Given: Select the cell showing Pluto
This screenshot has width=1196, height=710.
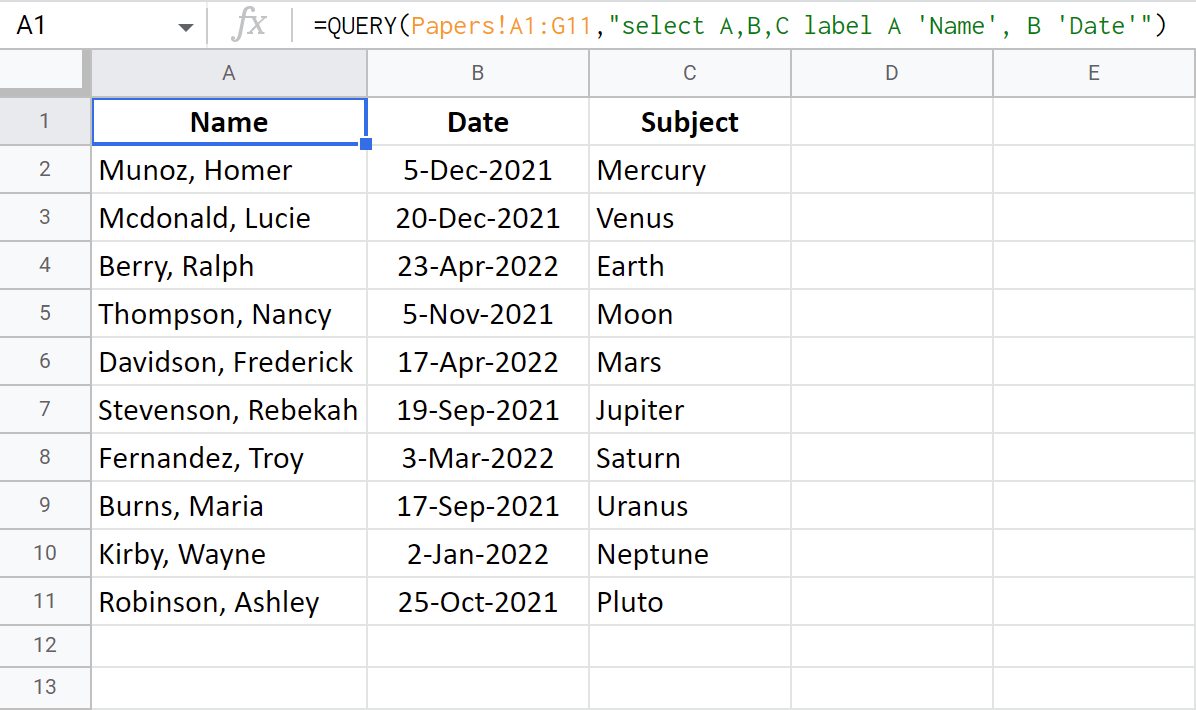Looking at the screenshot, I should click(689, 601).
